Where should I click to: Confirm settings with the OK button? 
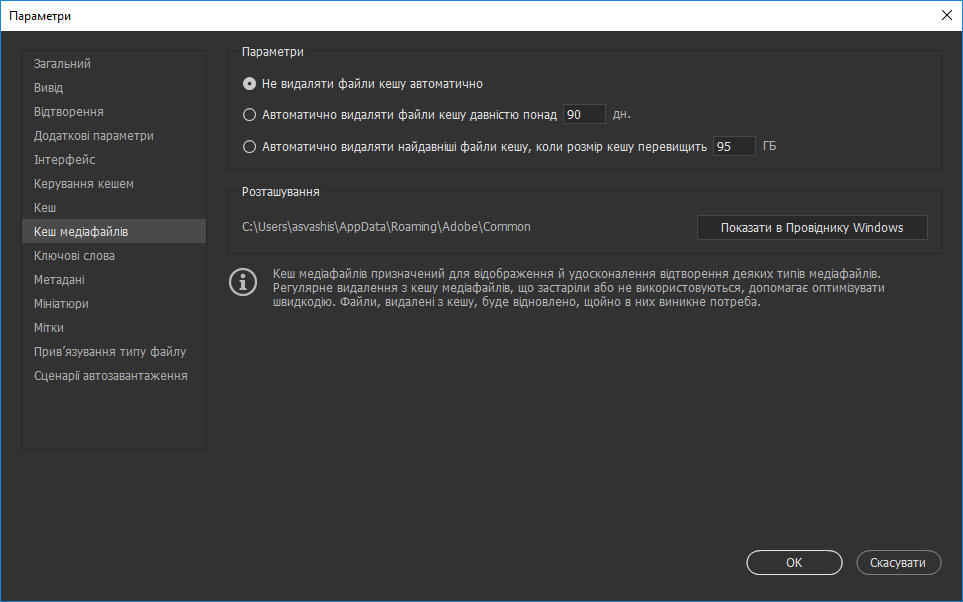point(794,563)
